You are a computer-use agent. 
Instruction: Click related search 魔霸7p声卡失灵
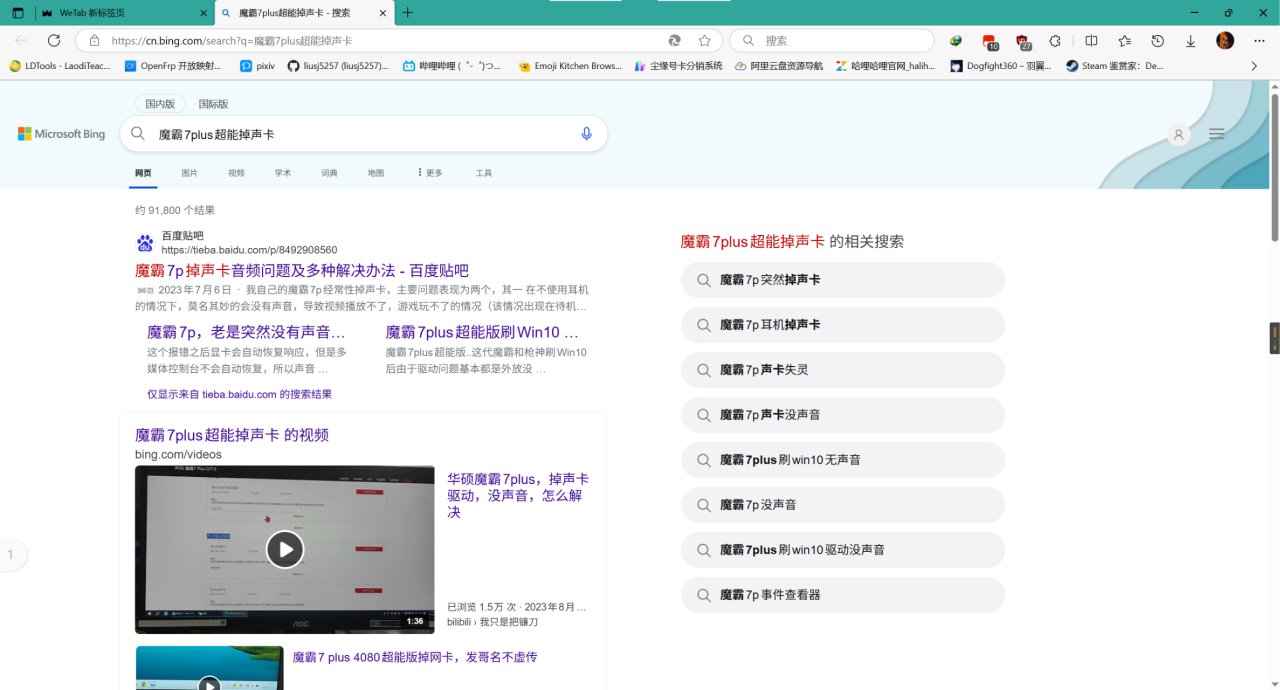coord(843,370)
